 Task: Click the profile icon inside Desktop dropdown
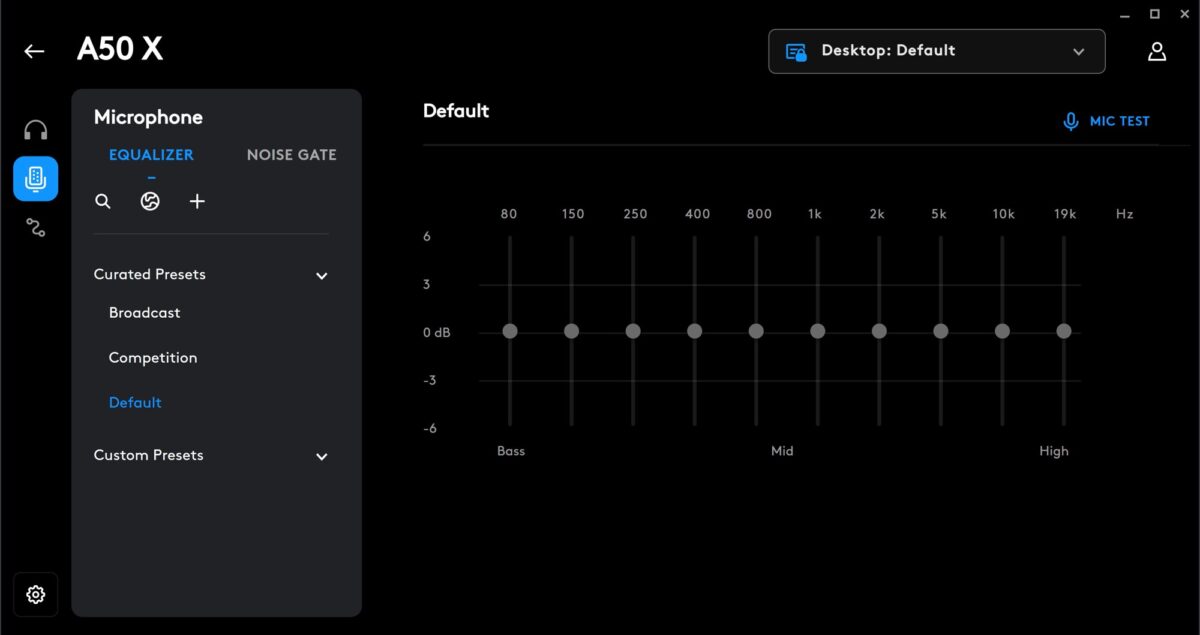796,52
